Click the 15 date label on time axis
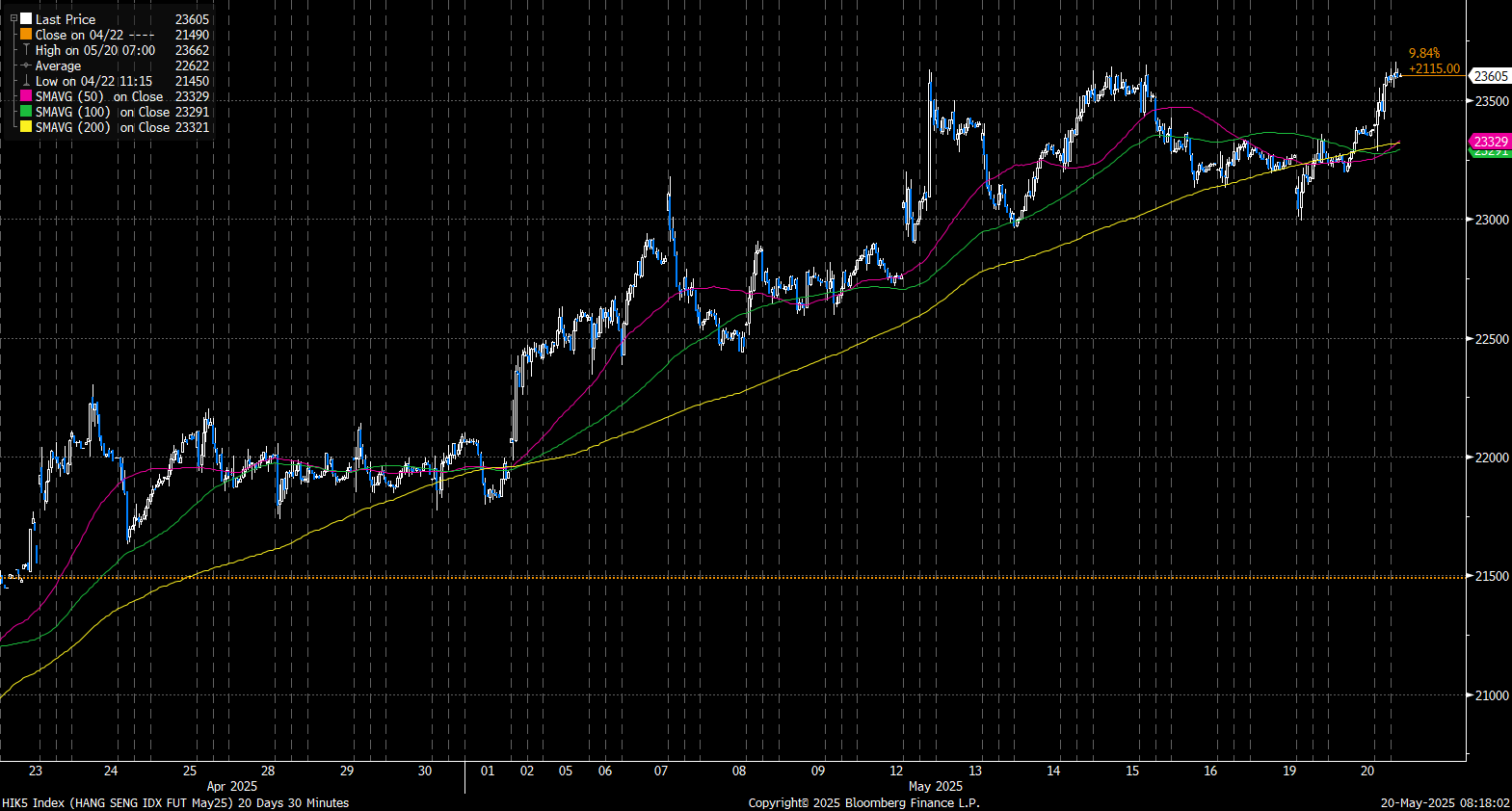Image resolution: width=1512 pixels, height=811 pixels. click(1132, 771)
